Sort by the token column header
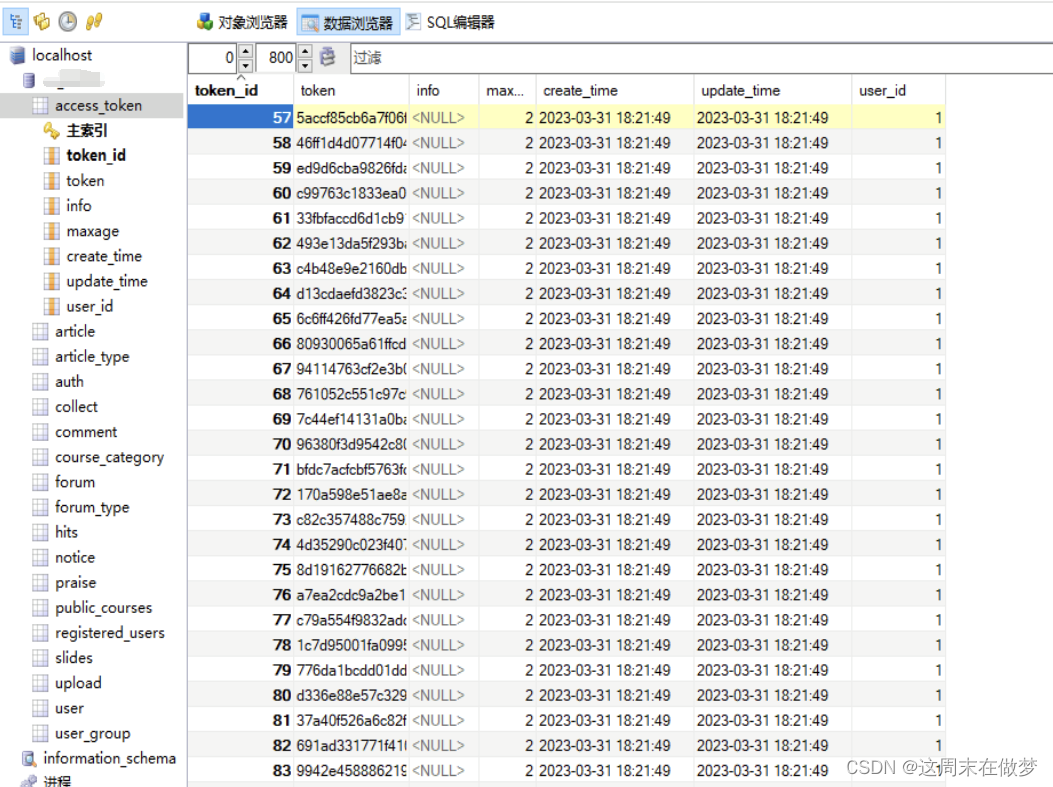Image resolution: width=1053 pixels, height=787 pixels. click(351, 90)
